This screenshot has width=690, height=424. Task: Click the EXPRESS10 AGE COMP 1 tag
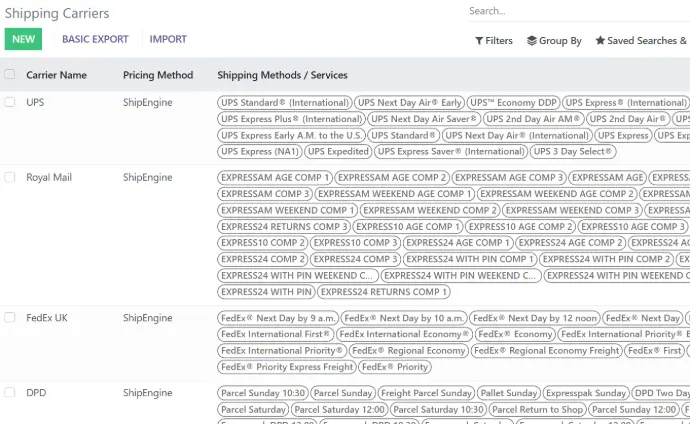click(408, 227)
